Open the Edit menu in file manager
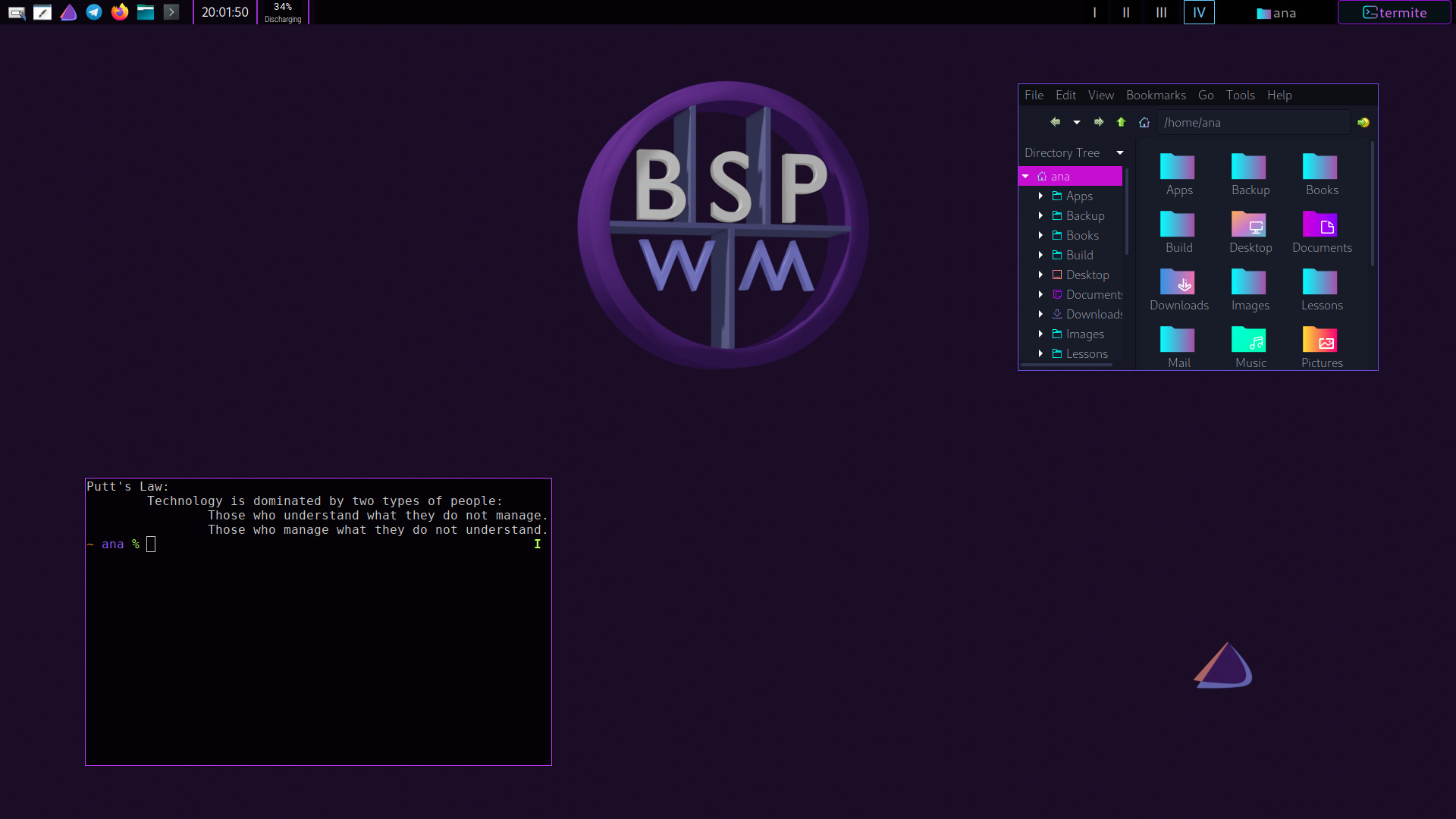The width and height of the screenshot is (1456, 819). pyautogui.click(x=1065, y=95)
